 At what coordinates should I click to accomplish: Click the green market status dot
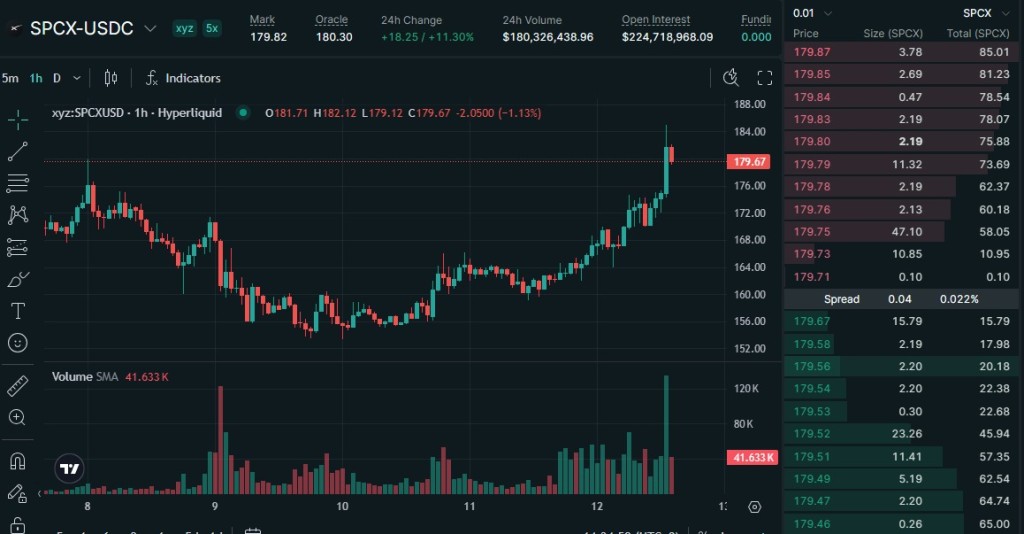pos(243,113)
